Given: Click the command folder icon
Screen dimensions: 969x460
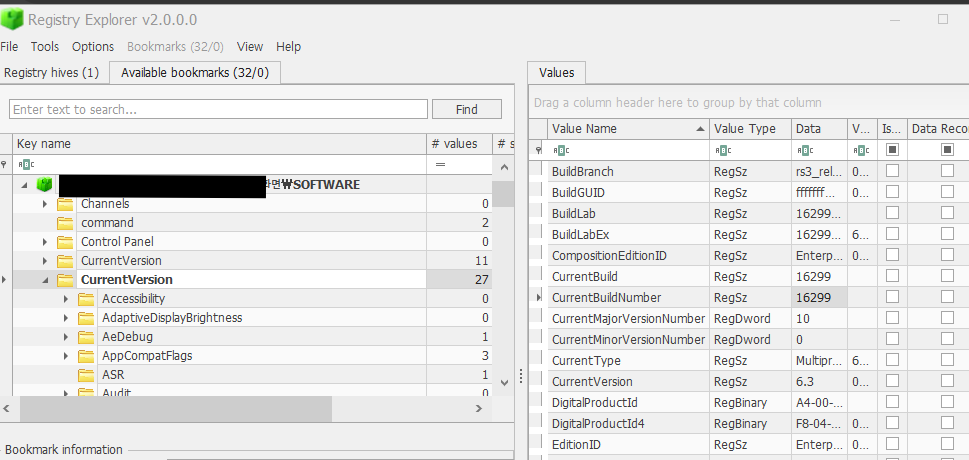Looking at the screenshot, I should (x=65, y=223).
